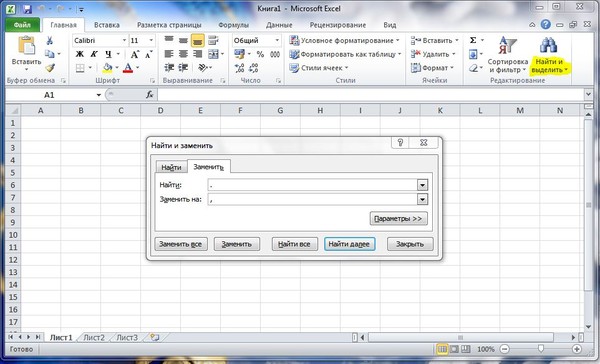Center cell text horizontally
Screen dimensions: 600x364
point(183,54)
